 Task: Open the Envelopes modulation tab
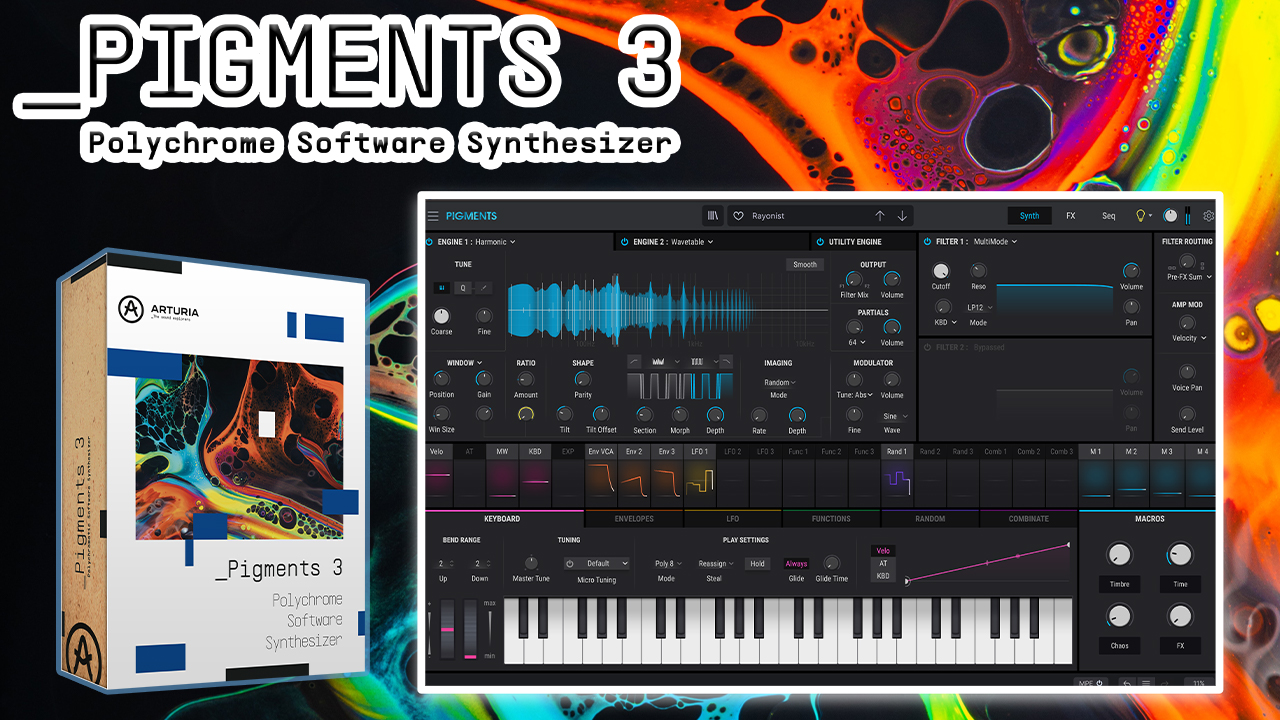[635, 519]
